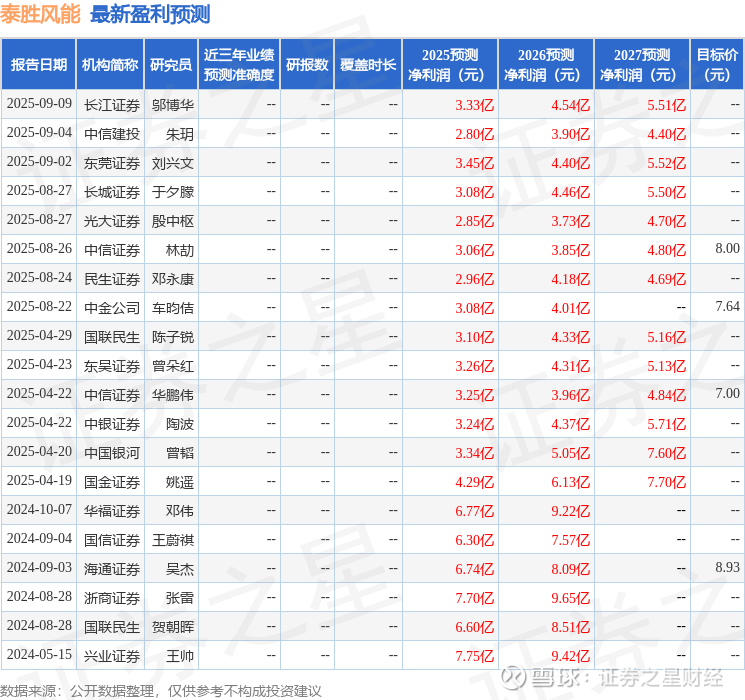Click the 研报数 column header
Viewport: 745px width, 700px height.
[307, 64]
